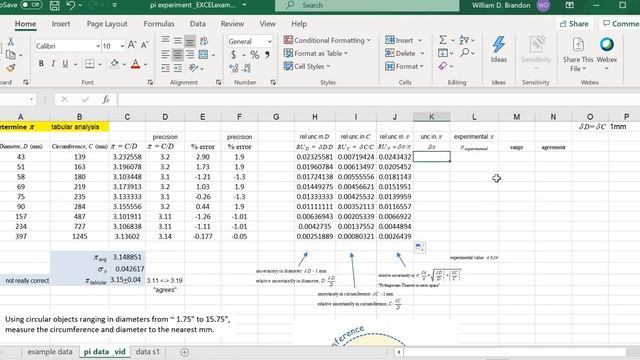Image resolution: width=640 pixels, height=360 pixels.
Task: Click the formula bar input
Action: 379,99
